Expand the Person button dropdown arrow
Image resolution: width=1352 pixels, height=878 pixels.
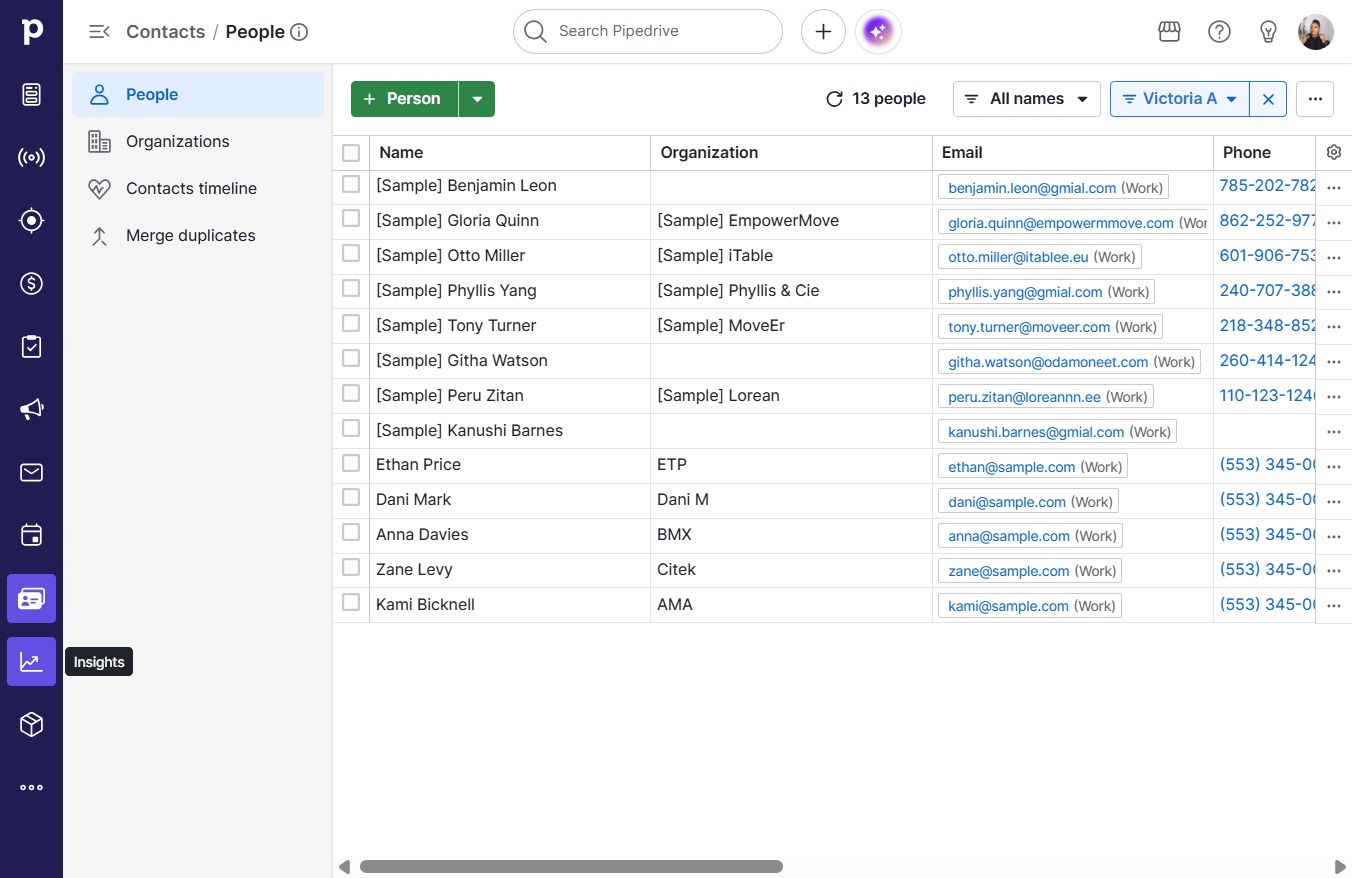477,99
